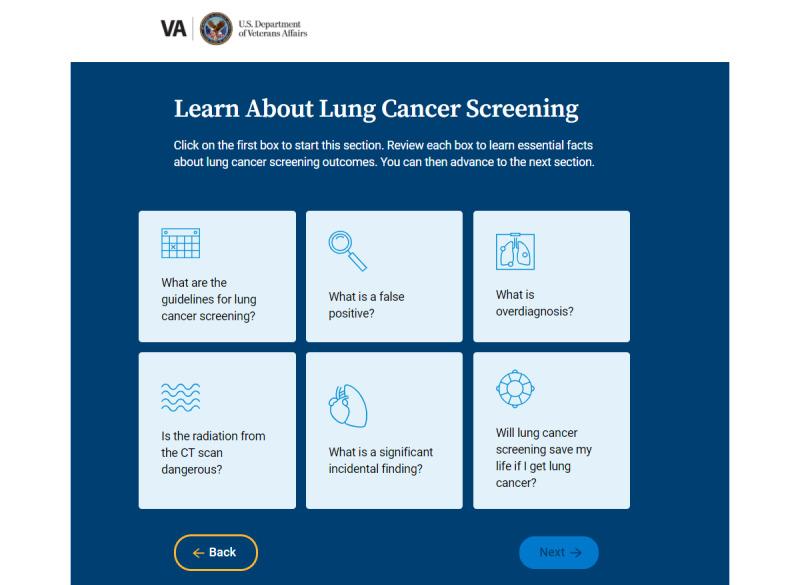
Task: Click the heart and lung incidental finding icon
Action: (347, 406)
